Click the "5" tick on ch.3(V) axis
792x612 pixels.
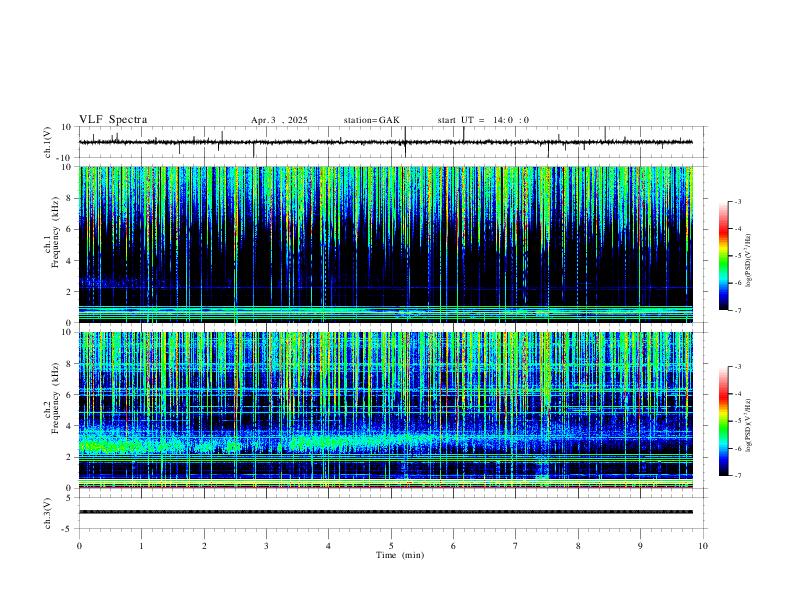click(x=69, y=498)
